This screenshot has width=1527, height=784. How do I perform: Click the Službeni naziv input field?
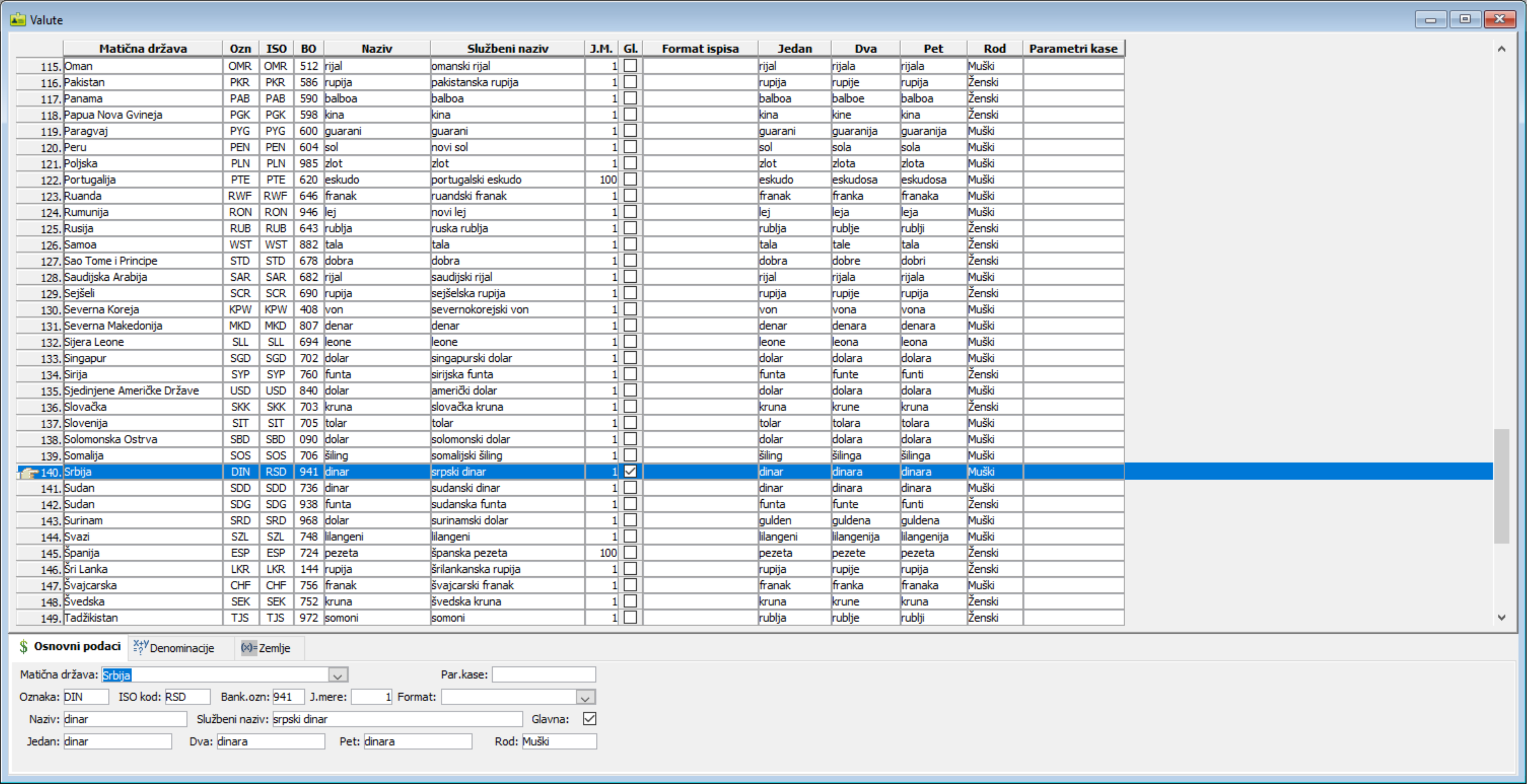(x=397, y=720)
